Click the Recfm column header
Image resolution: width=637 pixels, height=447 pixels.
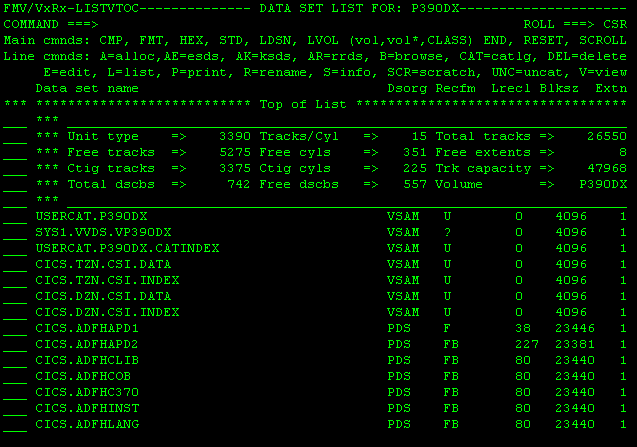coord(455,89)
